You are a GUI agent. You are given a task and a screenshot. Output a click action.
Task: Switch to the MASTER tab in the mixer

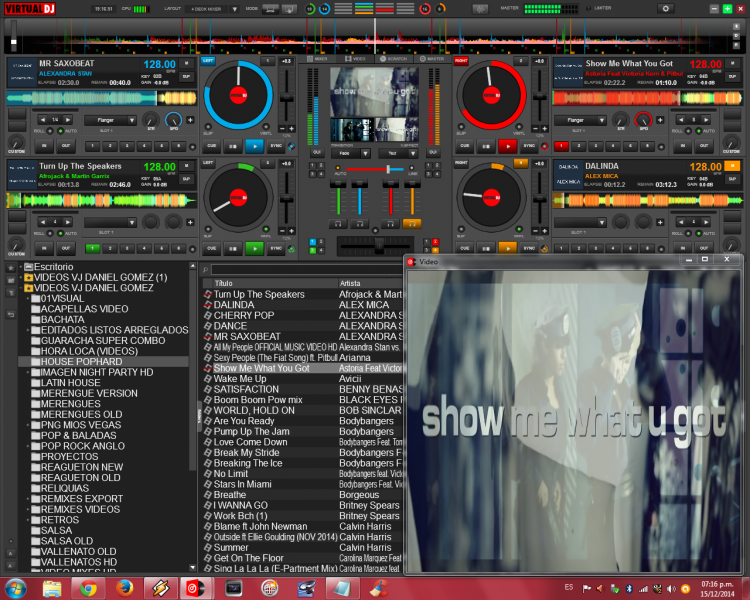click(x=434, y=58)
